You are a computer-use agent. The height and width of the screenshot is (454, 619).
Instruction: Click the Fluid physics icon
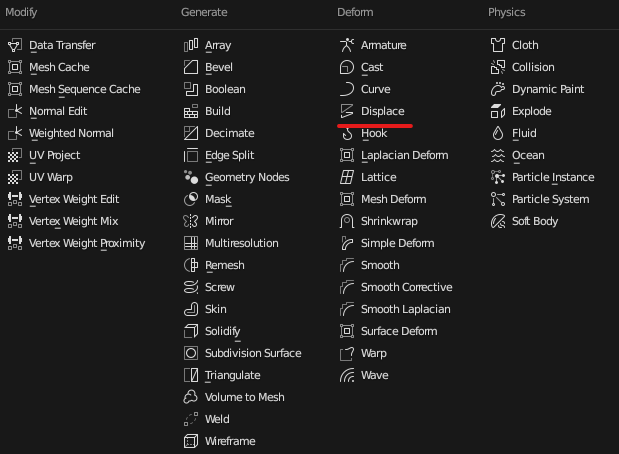(498, 133)
